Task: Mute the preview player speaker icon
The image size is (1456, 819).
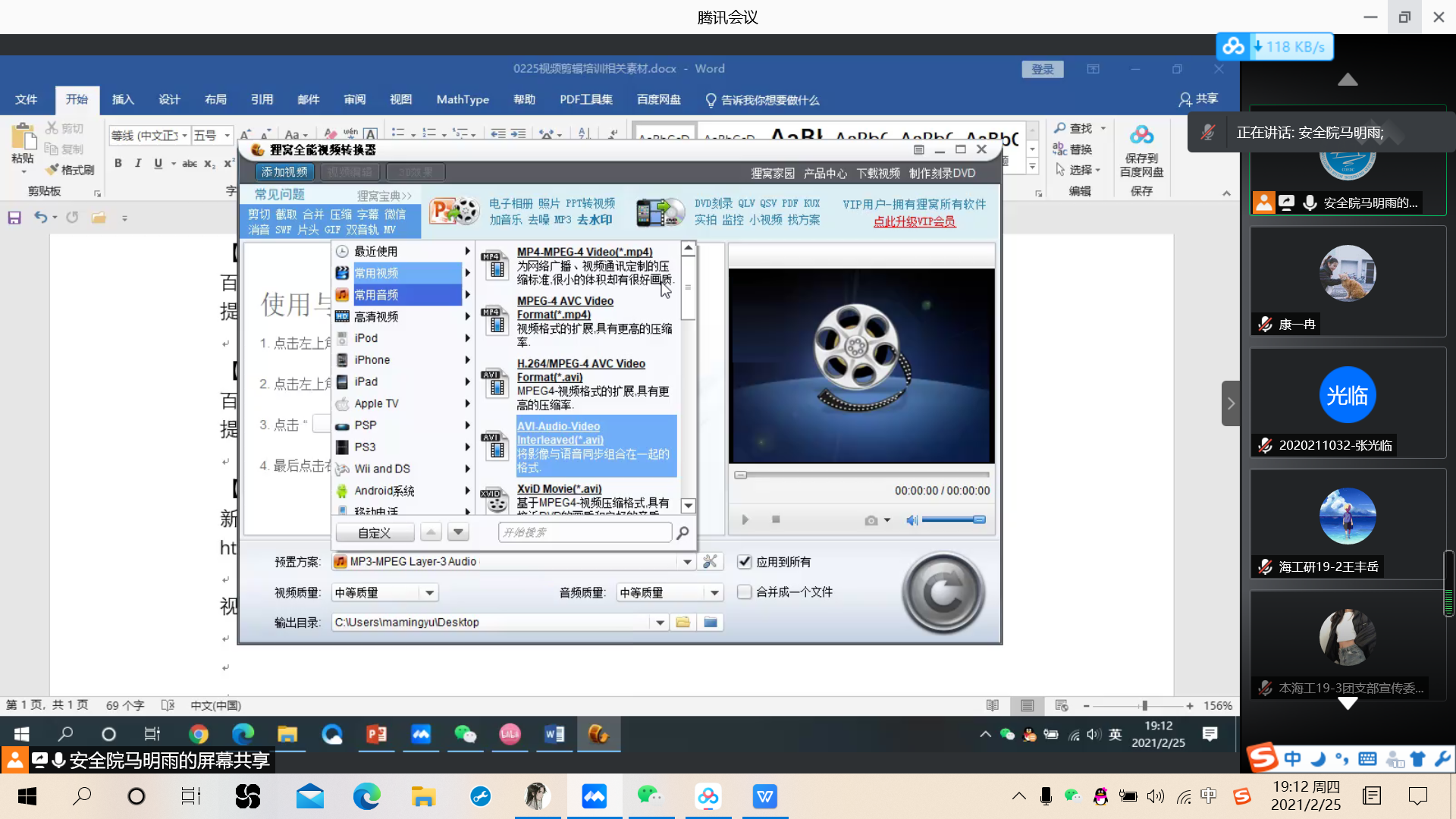Action: pyautogui.click(x=912, y=520)
